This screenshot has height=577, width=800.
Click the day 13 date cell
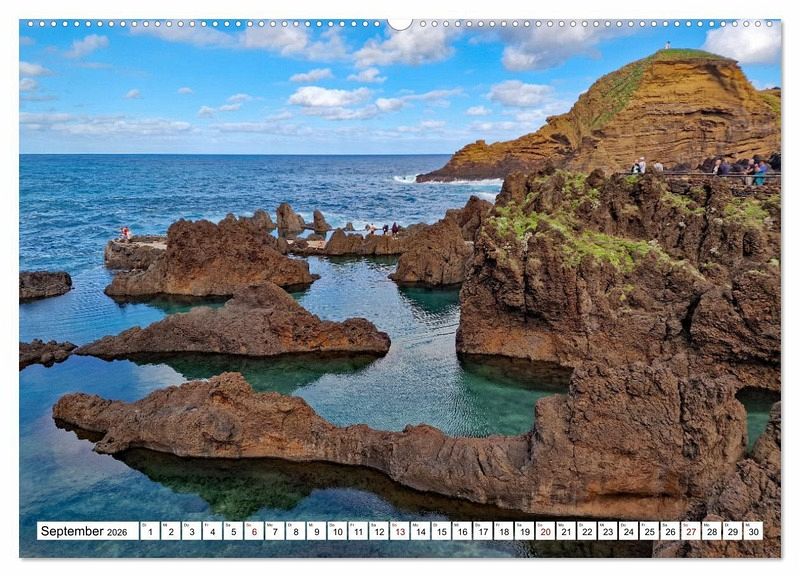pyautogui.click(x=399, y=531)
